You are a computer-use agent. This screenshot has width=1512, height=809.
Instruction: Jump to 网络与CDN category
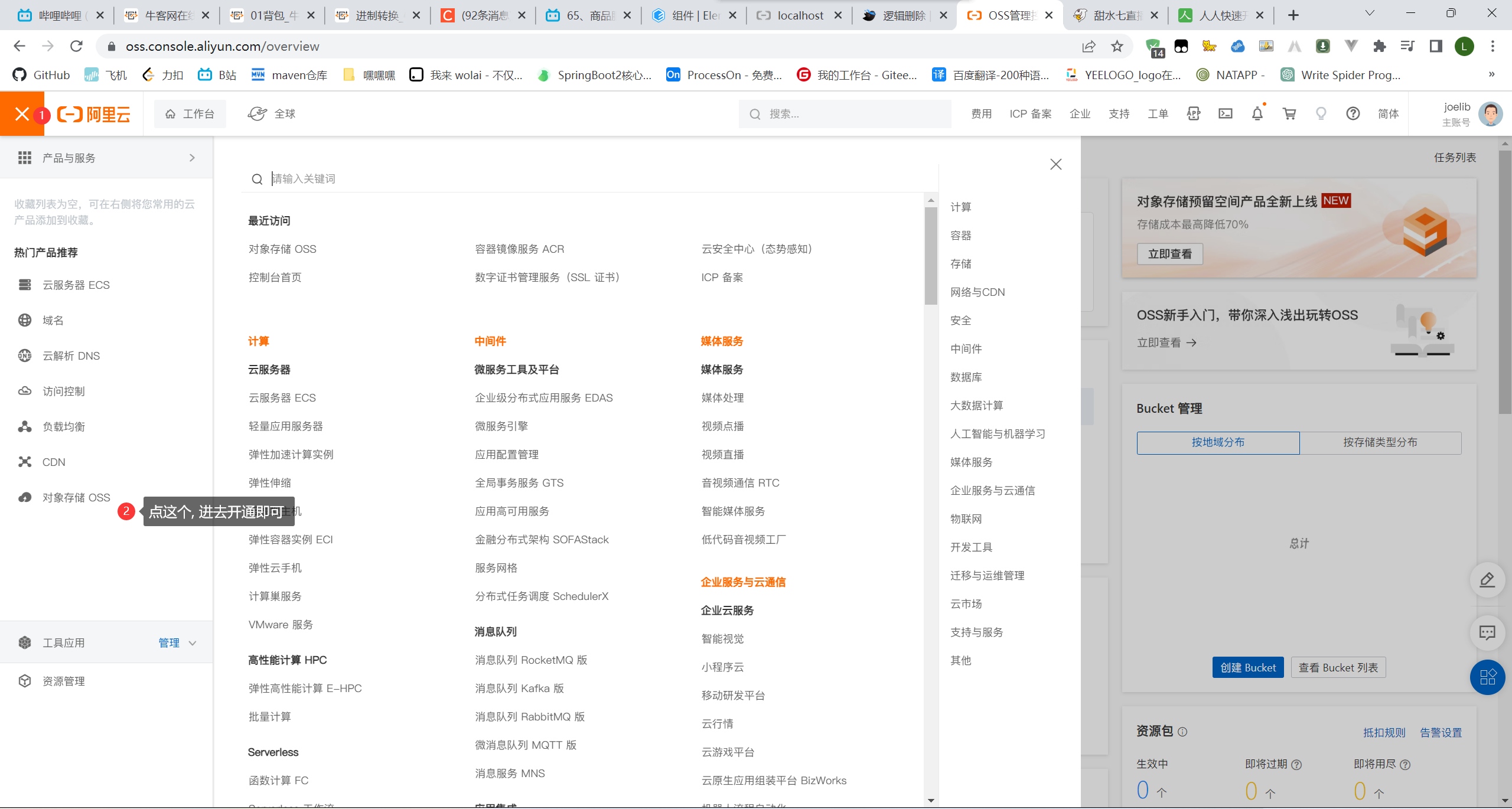pyautogui.click(x=977, y=292)
